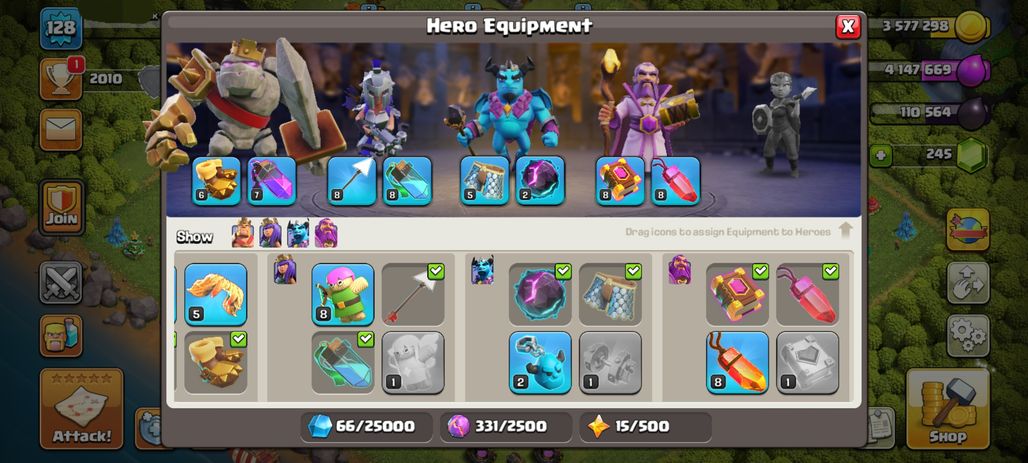Select the level 8 Giant Arrow equipment slot
Image resolution: width=1028 pixels, height=463 pixels.
pos(353,180)
